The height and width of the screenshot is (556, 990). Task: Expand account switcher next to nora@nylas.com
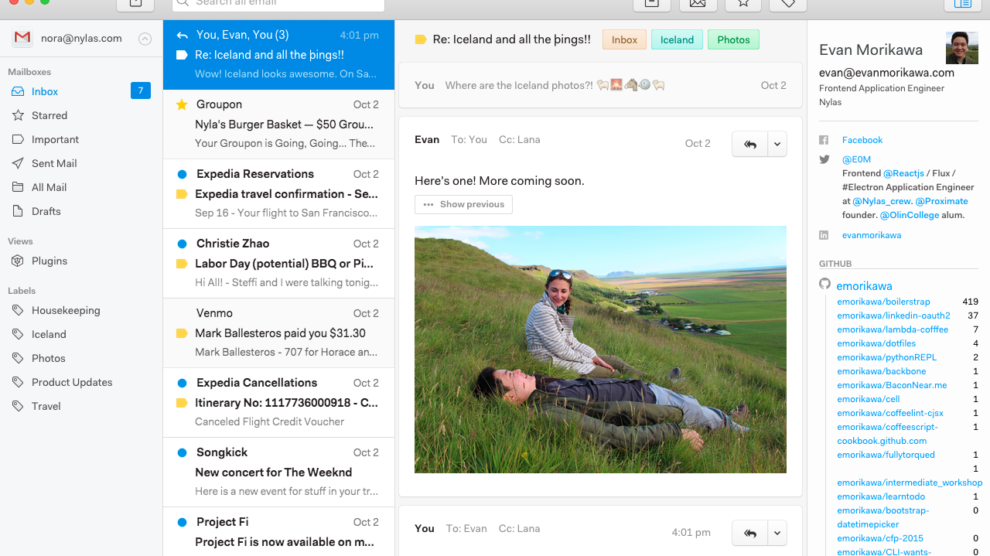[145, 39]
